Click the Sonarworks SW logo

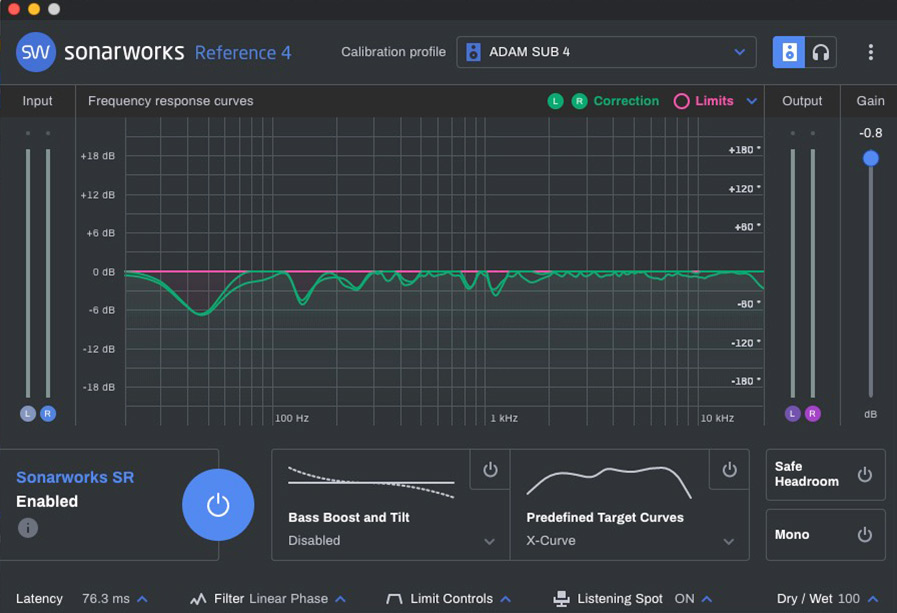pyautogui.click(x=35, y=52)
